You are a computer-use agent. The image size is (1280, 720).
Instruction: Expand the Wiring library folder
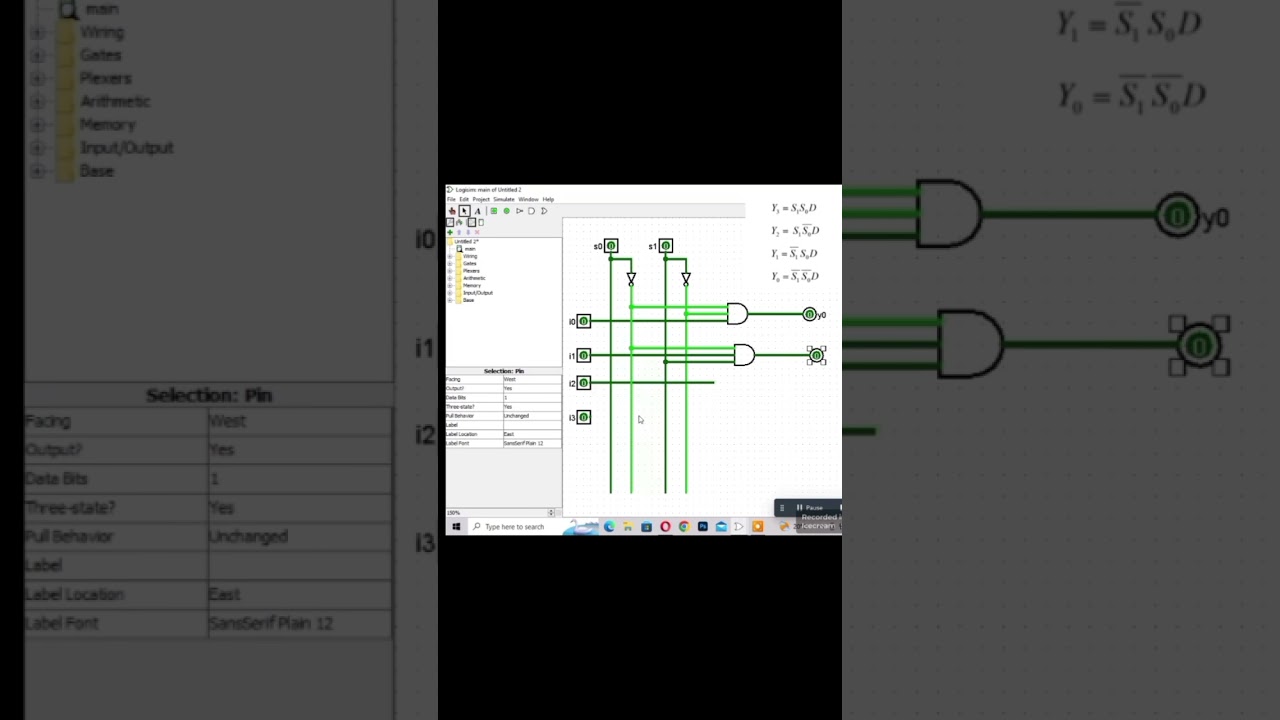tap(450, 256)
